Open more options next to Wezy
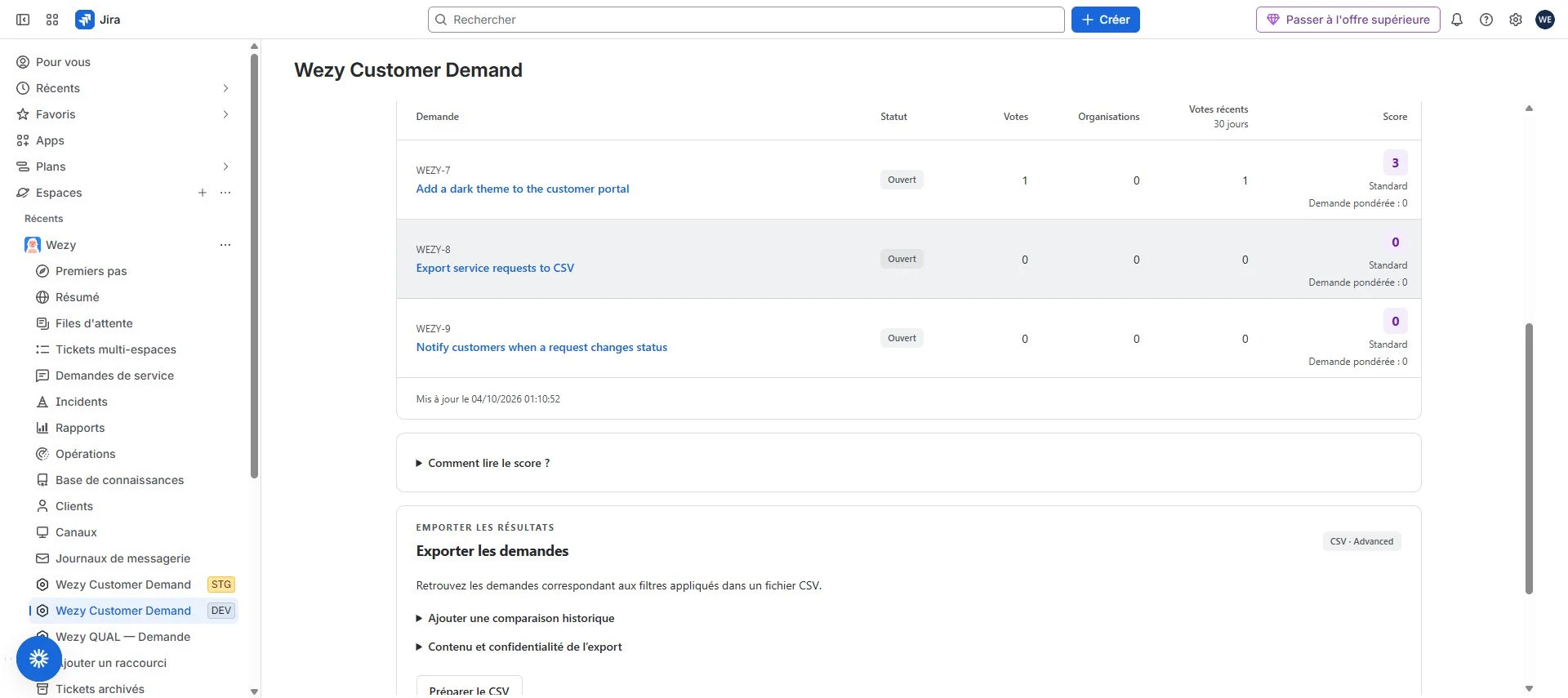 225,245
